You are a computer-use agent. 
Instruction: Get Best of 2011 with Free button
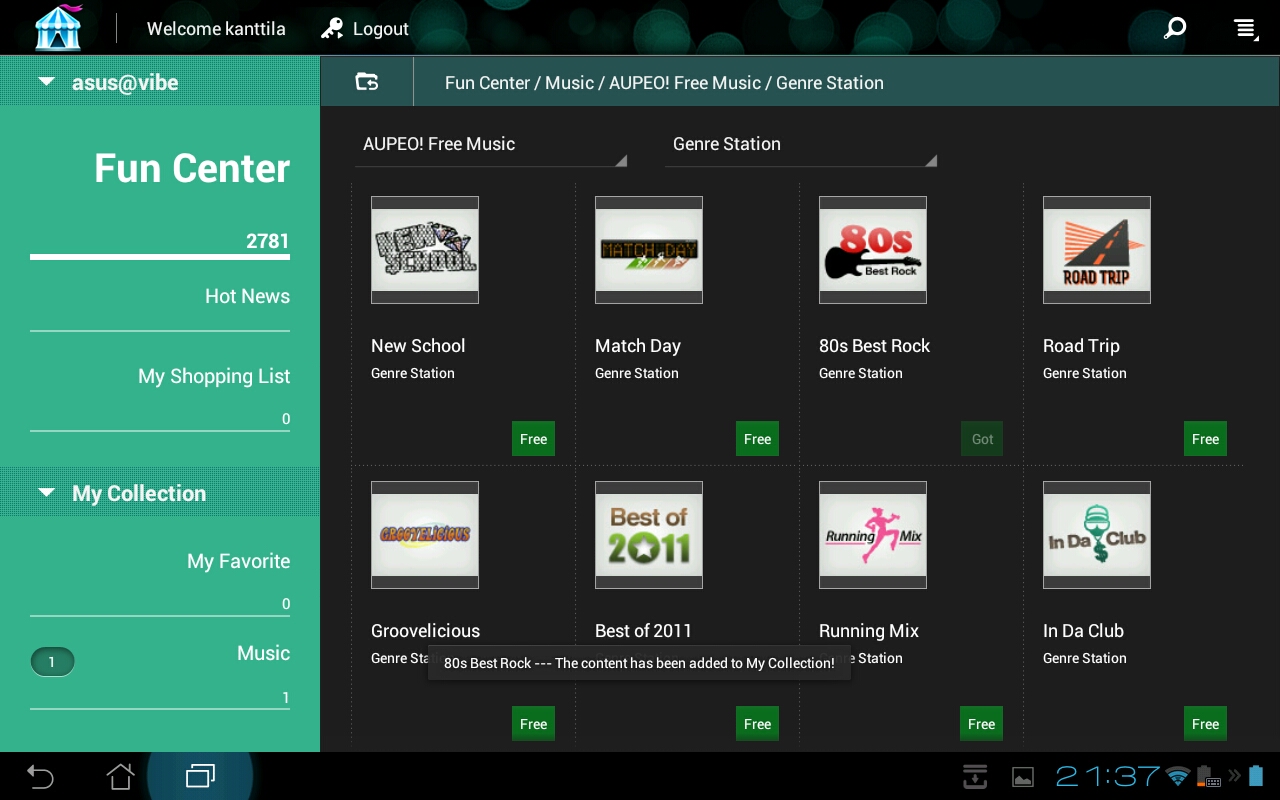758,724
